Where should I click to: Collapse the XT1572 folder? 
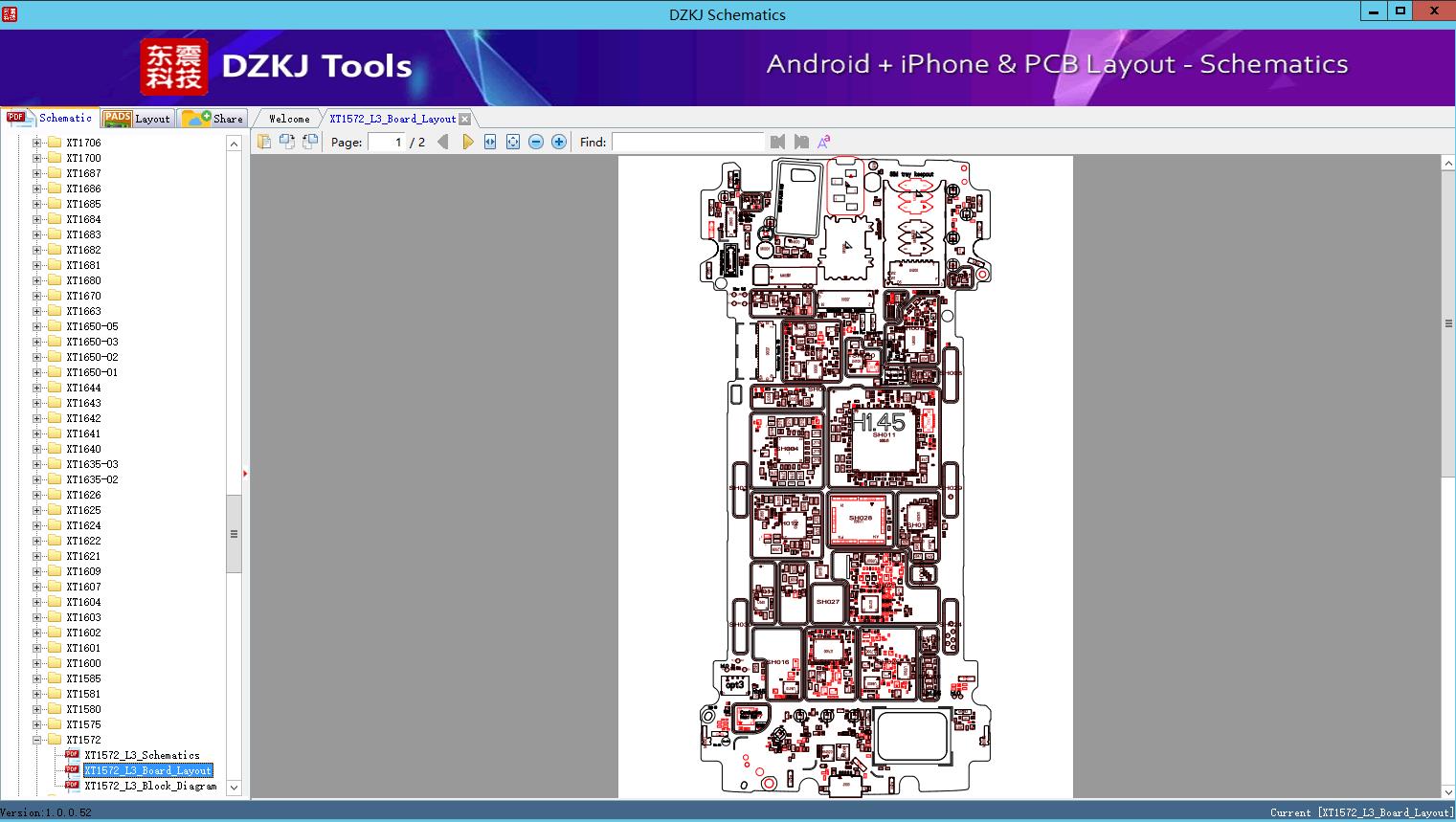coord(37,740)
